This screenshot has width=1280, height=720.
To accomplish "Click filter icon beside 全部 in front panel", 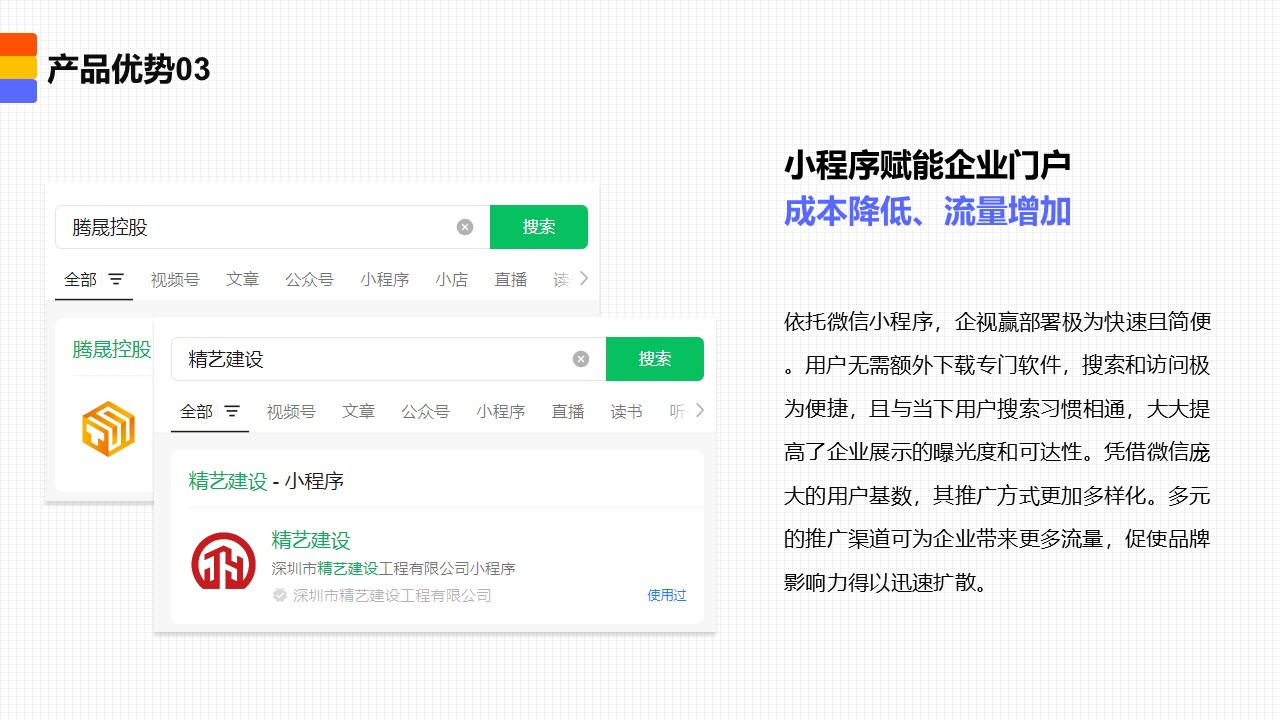I will [x=232, y=411].
